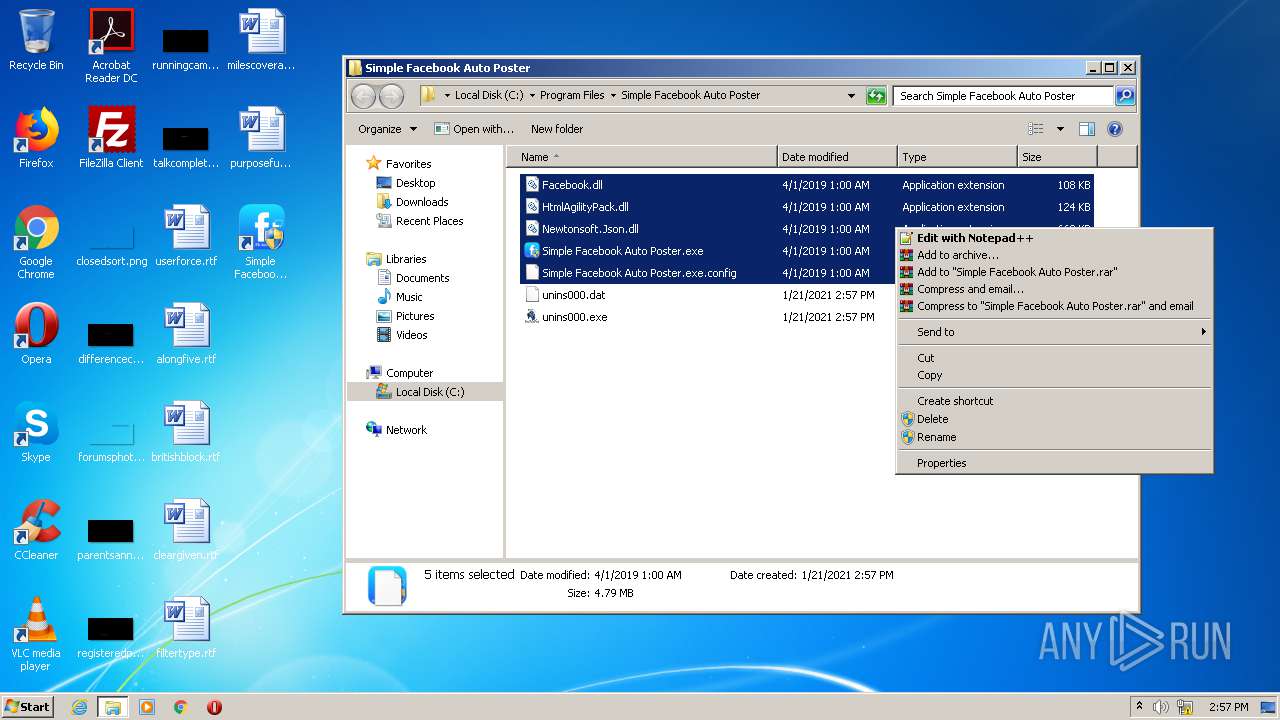Sort by Date modified column header
Screen dimensions: 1280x720
837,157
